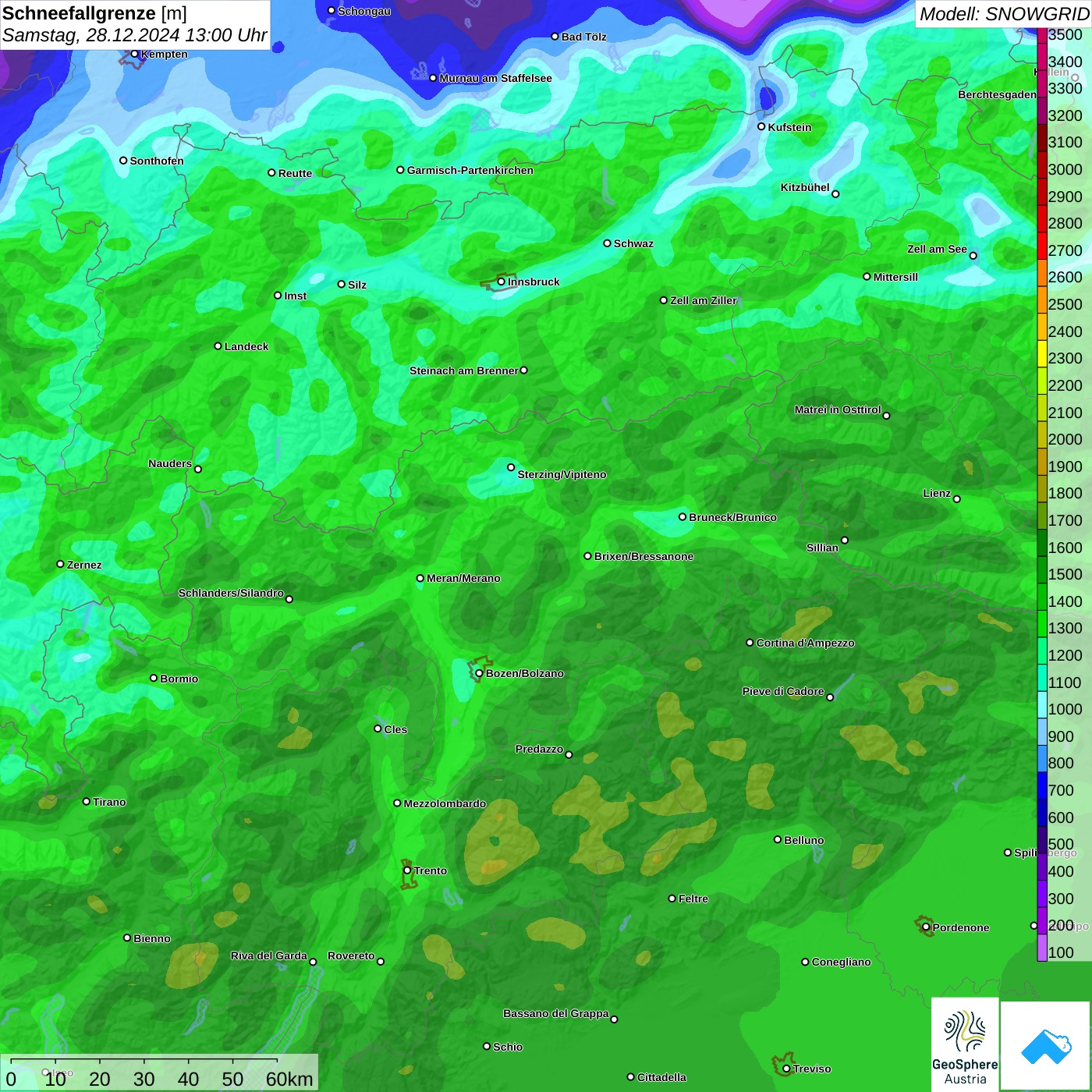
Task: Click the 'Schneefallgrenze [m]' title
Action: pos(94,13)
